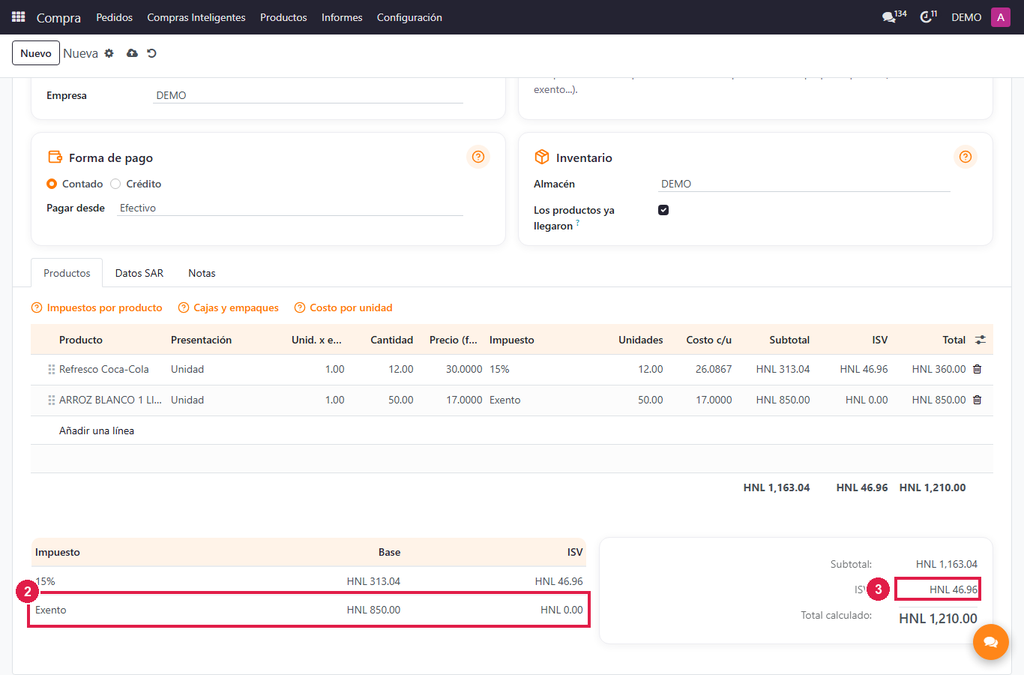
Task: Click the Nuevo button
Action: pyautogui.click(x=36, y=54)
